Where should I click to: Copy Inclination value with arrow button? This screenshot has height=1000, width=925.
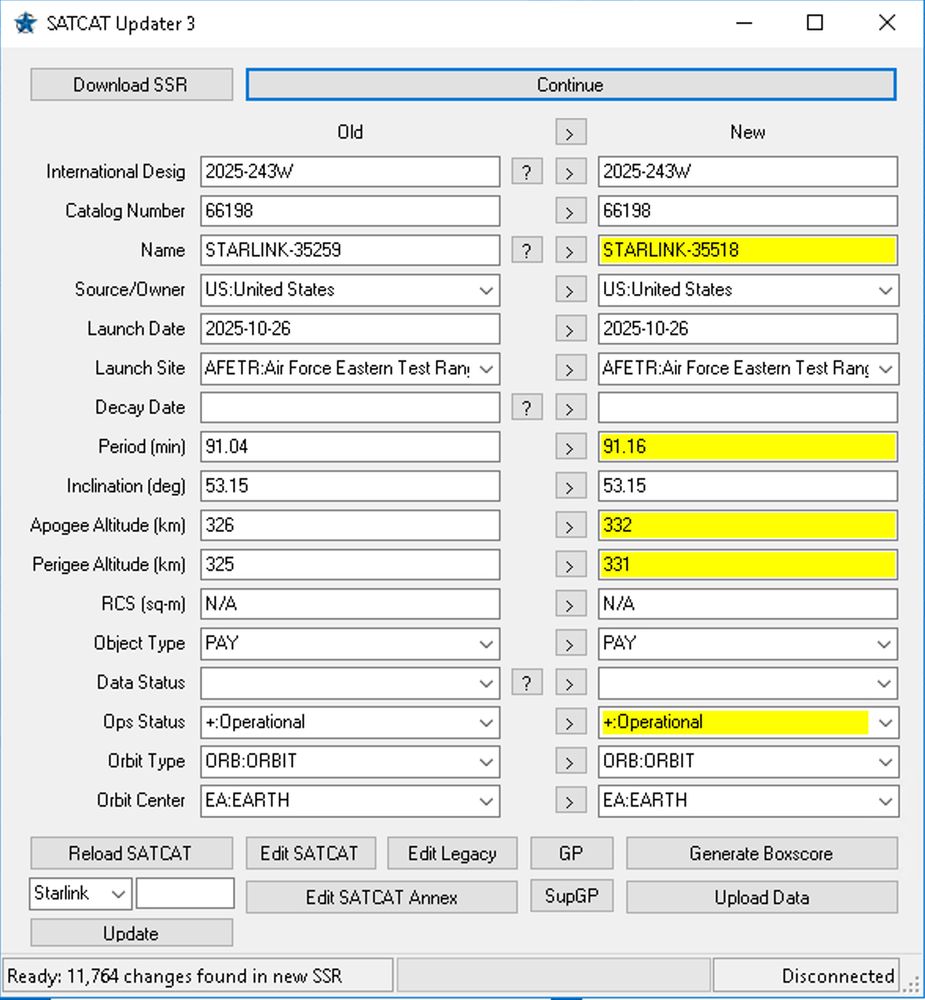pos(571,487)
